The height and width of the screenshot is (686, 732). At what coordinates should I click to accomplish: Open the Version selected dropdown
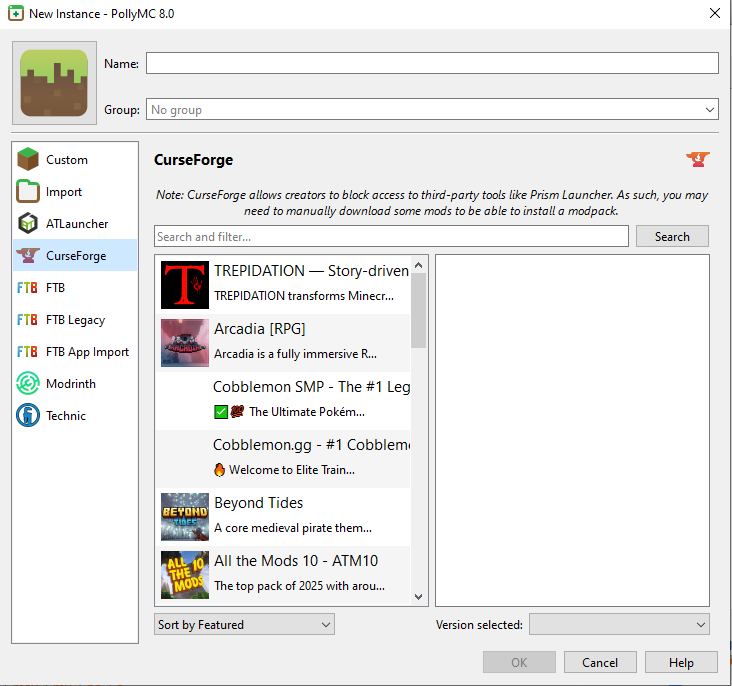619,624
